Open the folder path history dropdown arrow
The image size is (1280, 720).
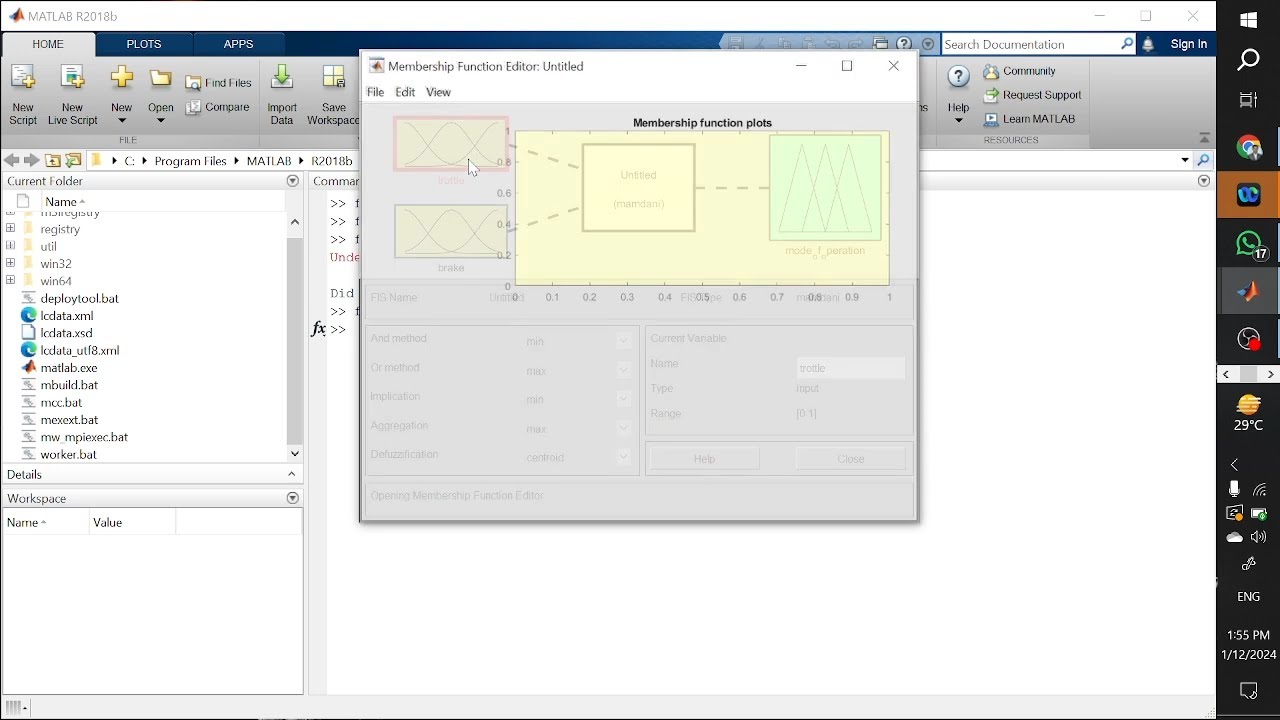(x=1185, y=160)
